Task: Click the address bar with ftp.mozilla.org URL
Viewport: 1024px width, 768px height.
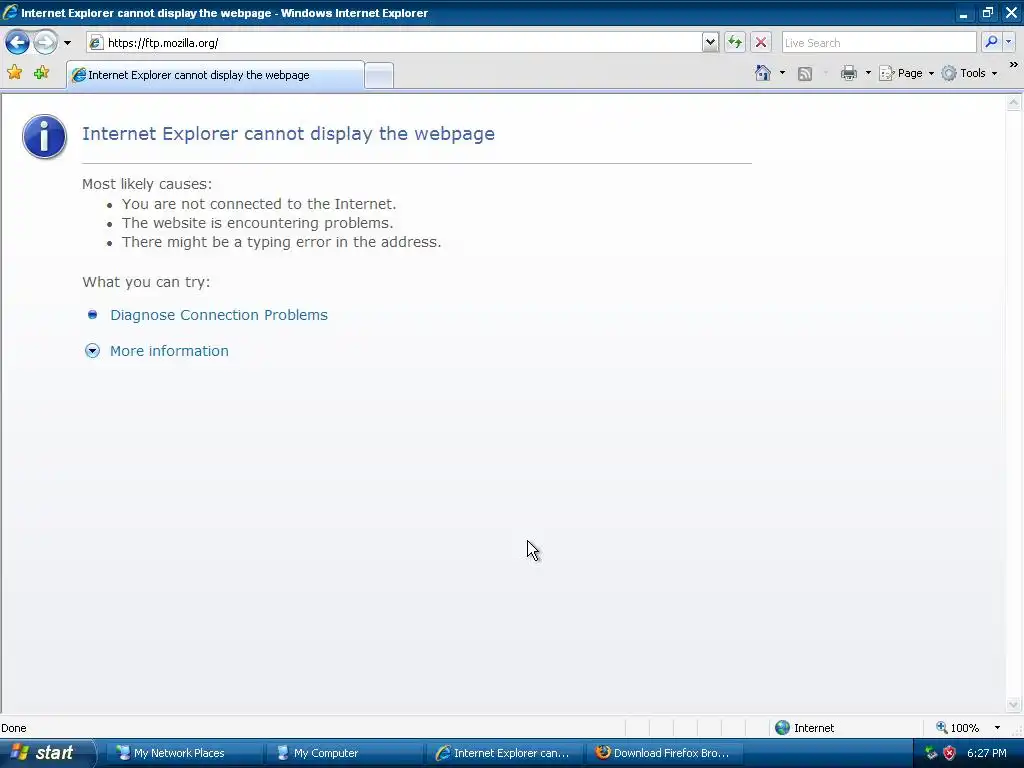Action: click(x=394, y=42)
